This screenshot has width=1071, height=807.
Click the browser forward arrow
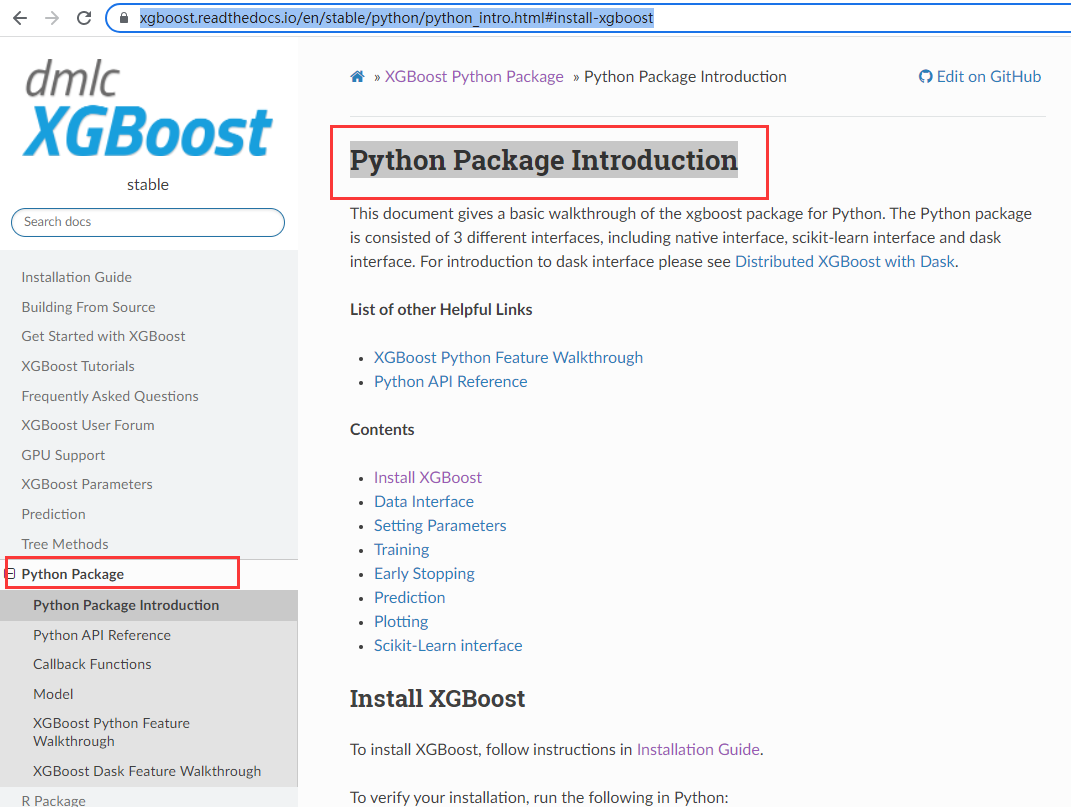point(52,18)
